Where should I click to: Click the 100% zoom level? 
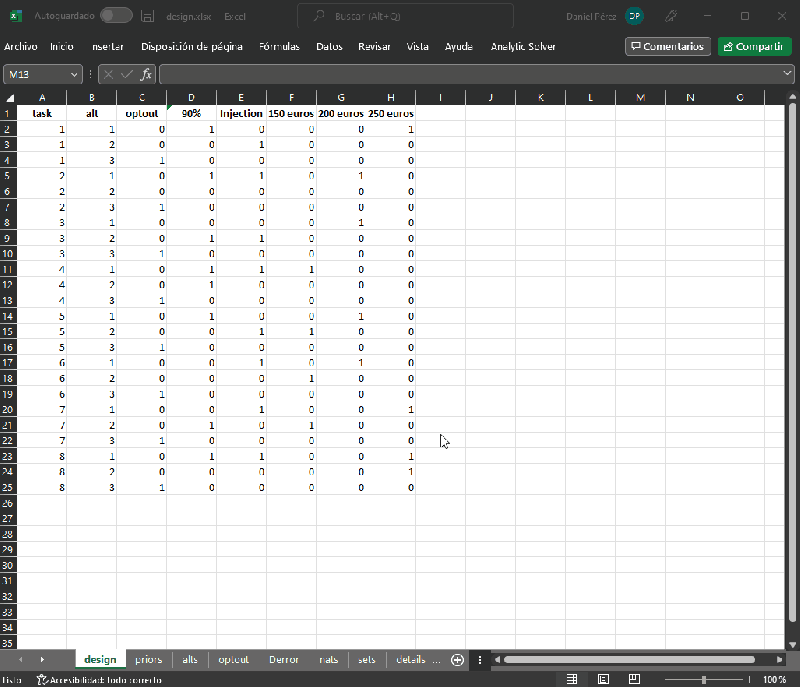tap(774, 679)
